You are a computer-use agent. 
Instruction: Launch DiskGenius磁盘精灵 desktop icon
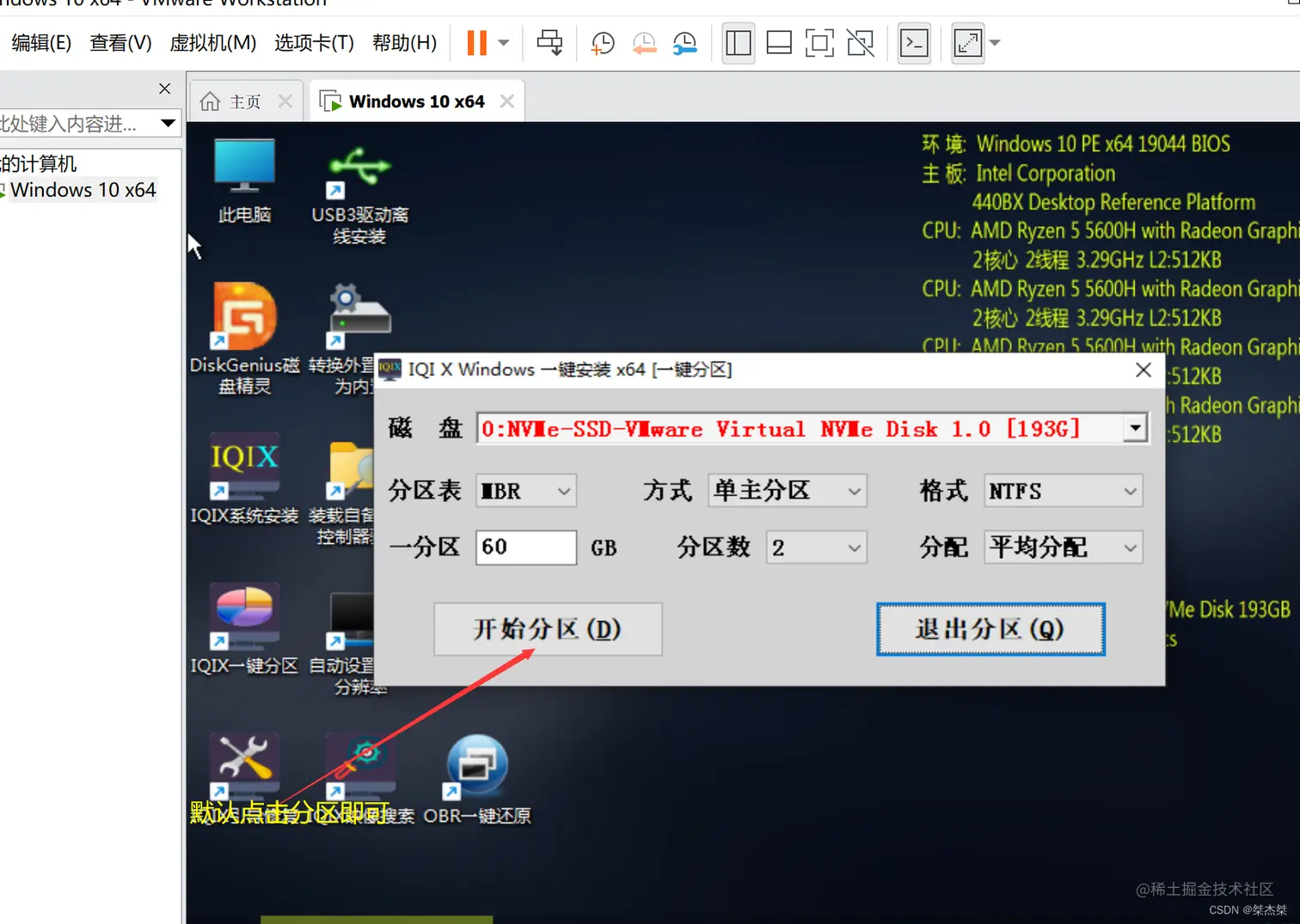tap(244, 339)
